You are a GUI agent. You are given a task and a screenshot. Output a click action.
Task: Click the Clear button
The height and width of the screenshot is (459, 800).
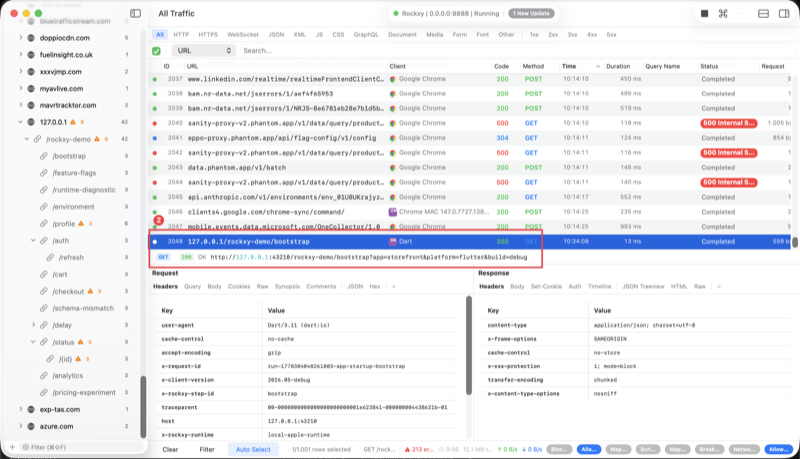coord(170,449)
